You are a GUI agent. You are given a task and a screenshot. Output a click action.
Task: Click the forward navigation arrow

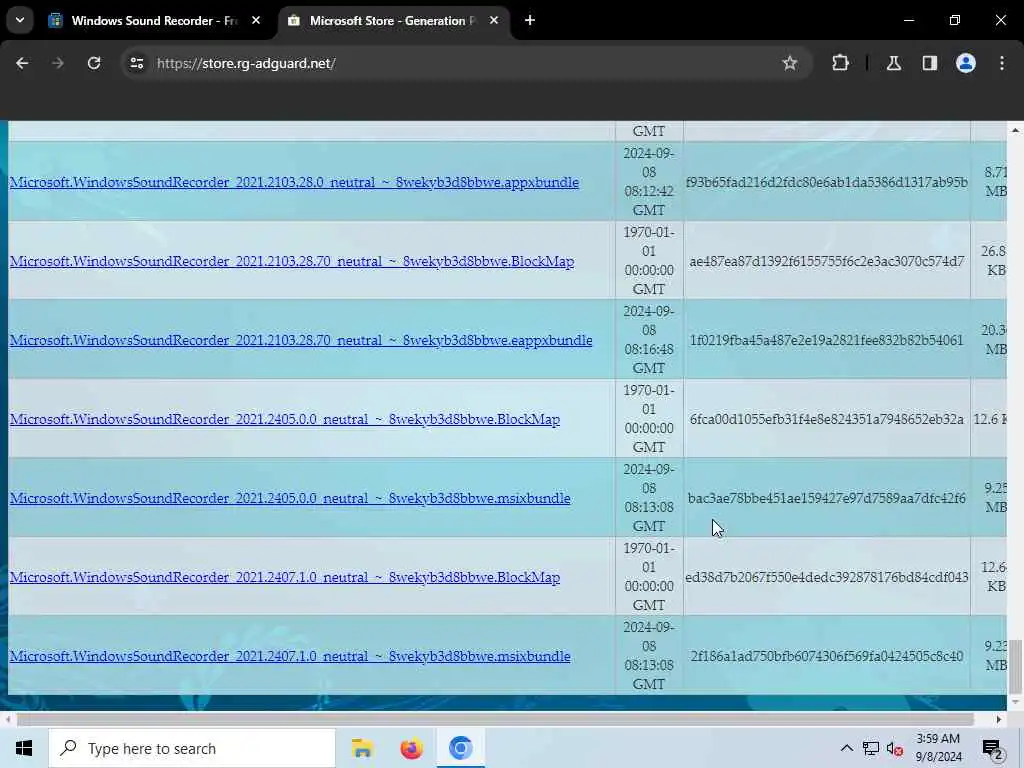coord(57,63)
